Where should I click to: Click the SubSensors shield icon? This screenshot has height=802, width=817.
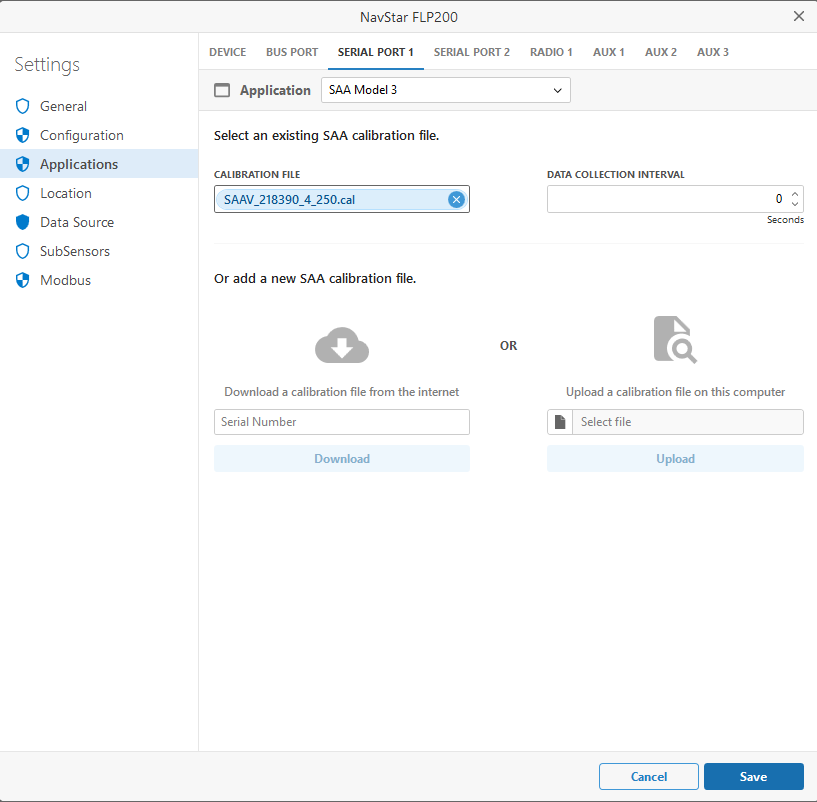coord(22,251)
